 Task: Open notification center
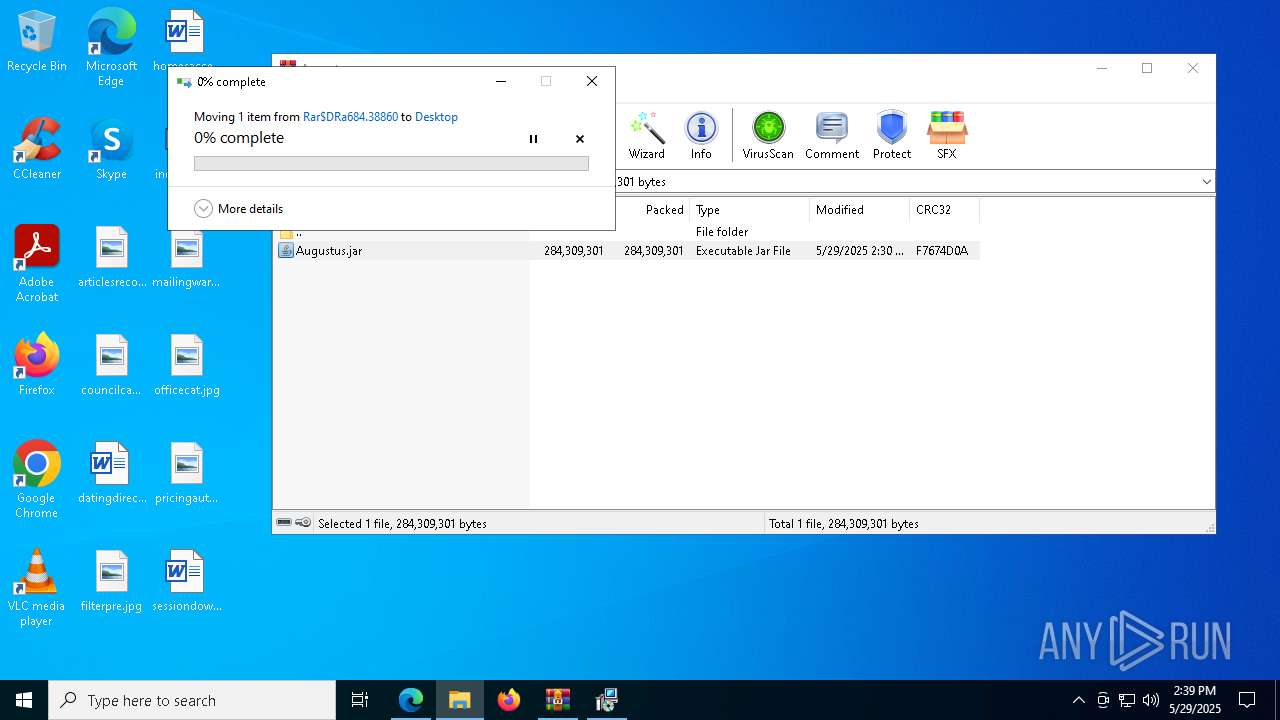point(1247,700)
